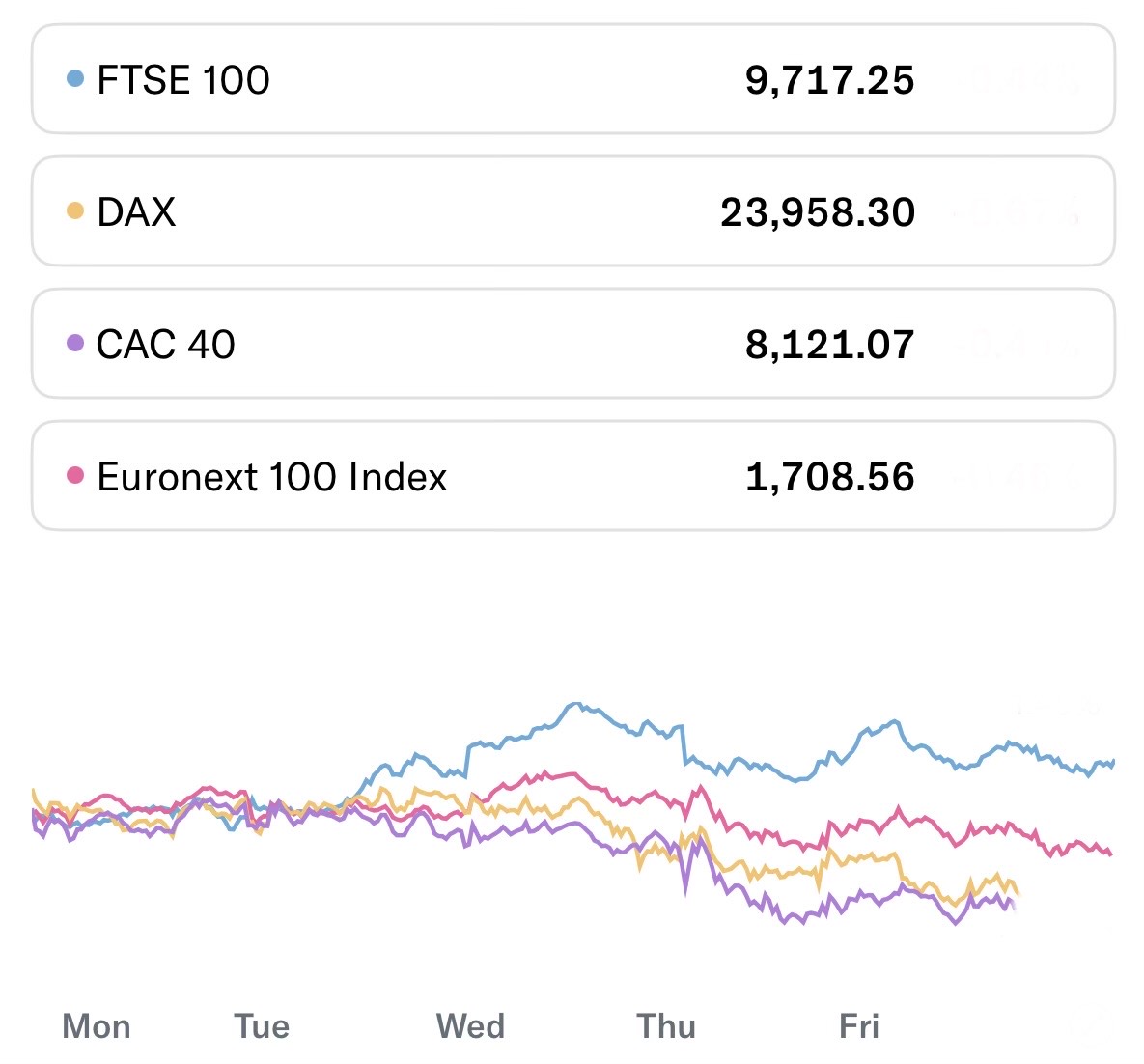Click the DAX value 23,958.30
Viewport: 1144px width, 1064px height.
(817, 212)
